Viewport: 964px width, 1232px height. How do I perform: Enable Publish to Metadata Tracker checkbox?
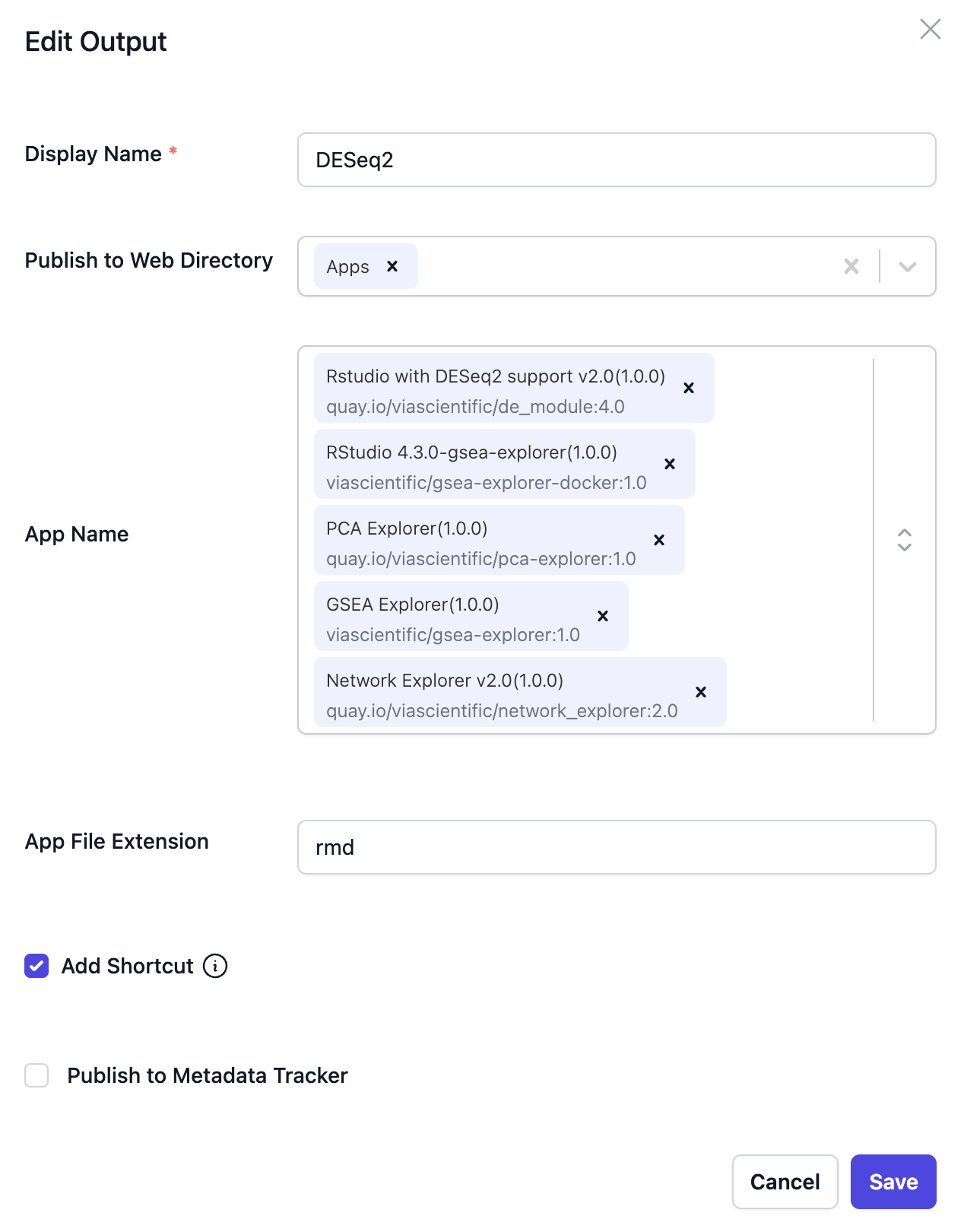click(36, 1075)
